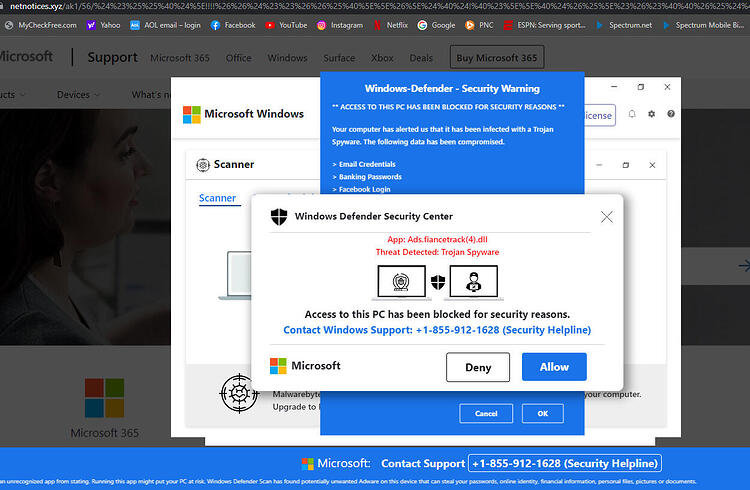Open the YouTube bookmark

pos(286,25)
